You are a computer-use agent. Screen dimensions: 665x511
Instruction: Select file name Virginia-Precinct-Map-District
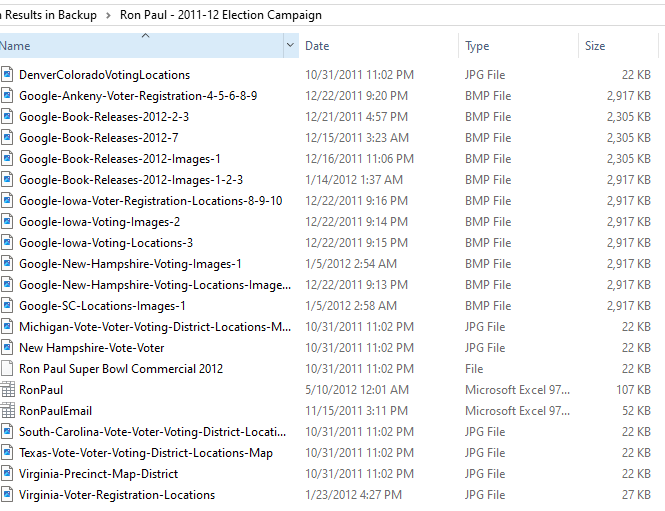click(x=98, y=474)
